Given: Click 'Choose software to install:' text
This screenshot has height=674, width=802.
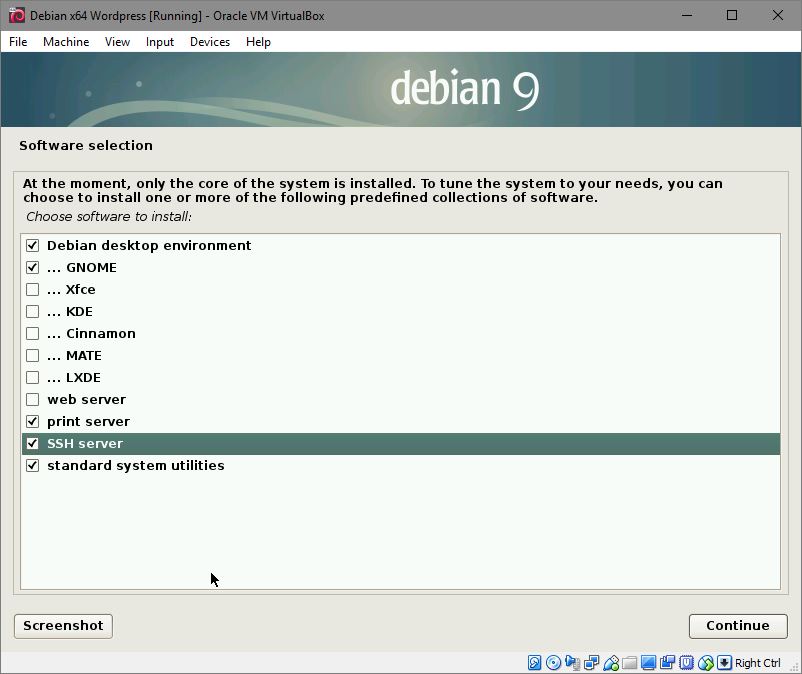Looking at the screenshot, I should click(109, 217).
